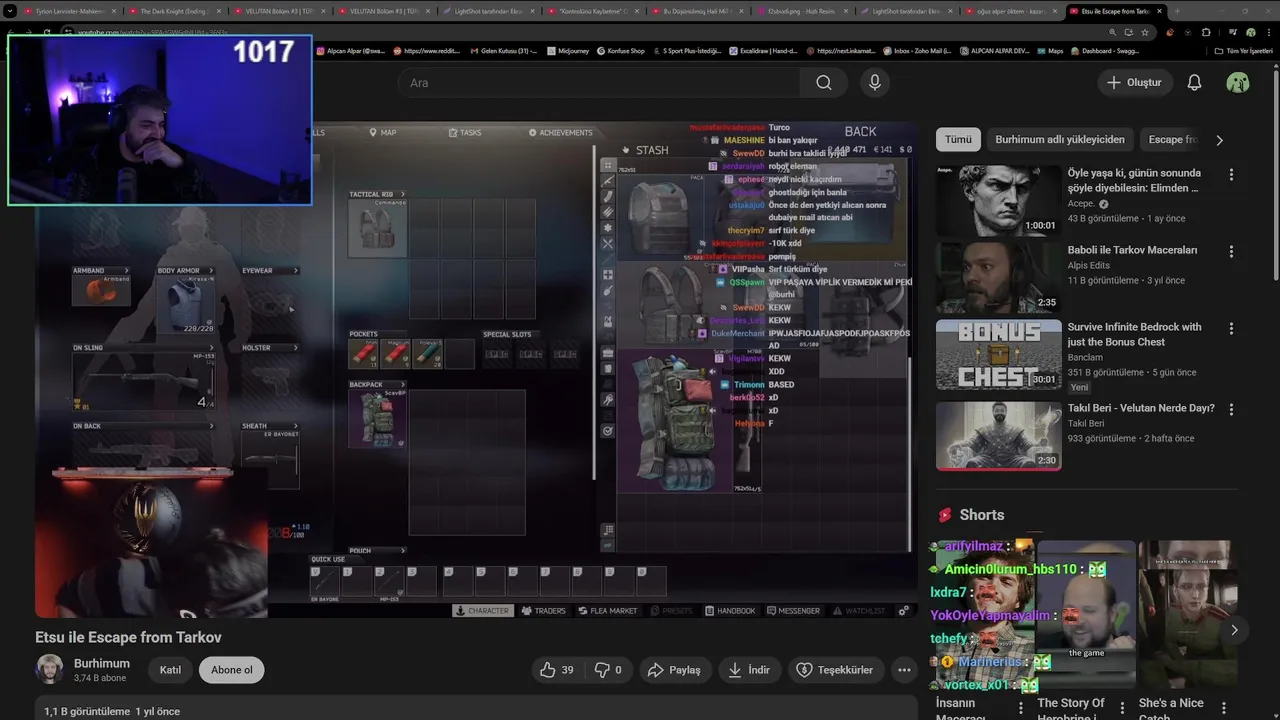This screenshot has height=720, width=1280.
Task: Click the Paylaş share button
Action: [674, 670]
